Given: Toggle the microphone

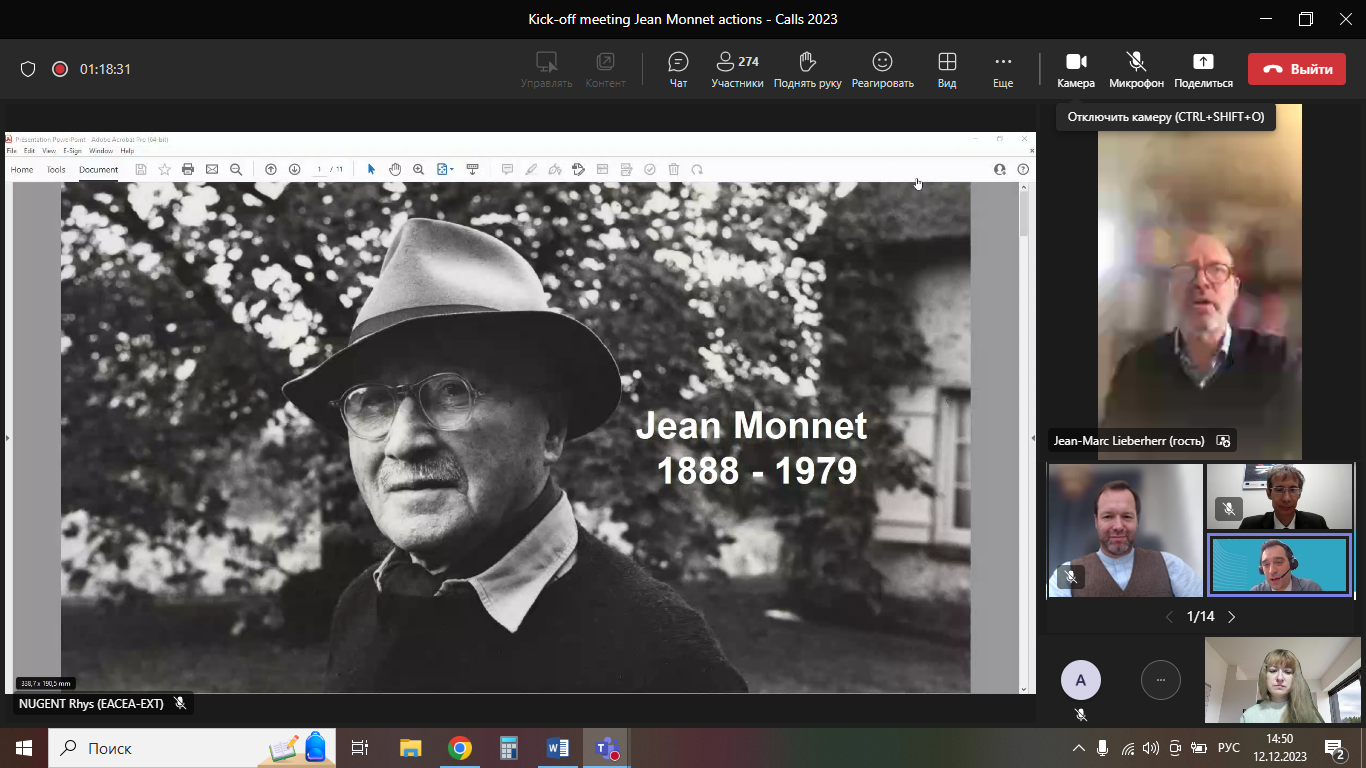Looking at the screenshot, I should point(1136,69).
